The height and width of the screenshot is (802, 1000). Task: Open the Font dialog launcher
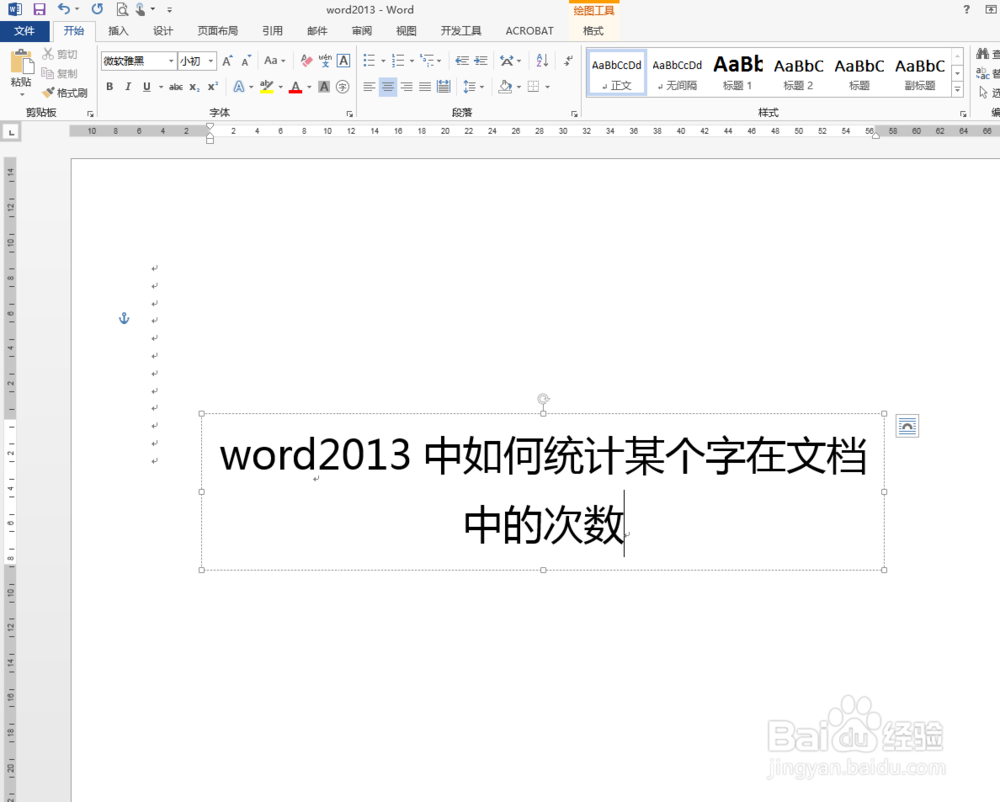pos(349,113)
